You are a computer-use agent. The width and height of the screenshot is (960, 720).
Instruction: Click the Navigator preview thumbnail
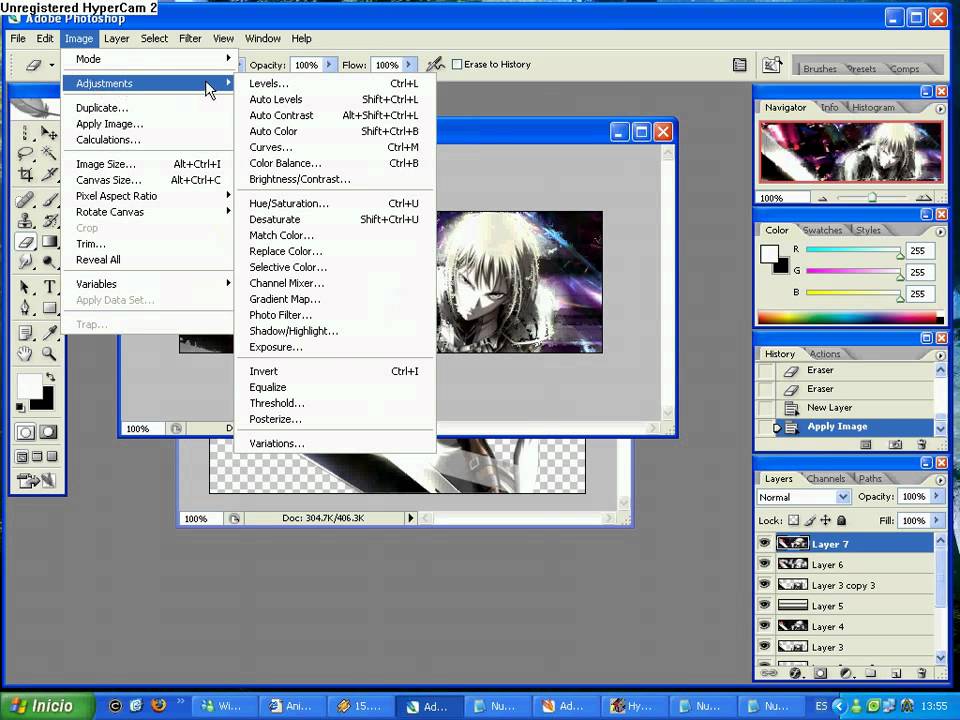(x=851, y=152)
